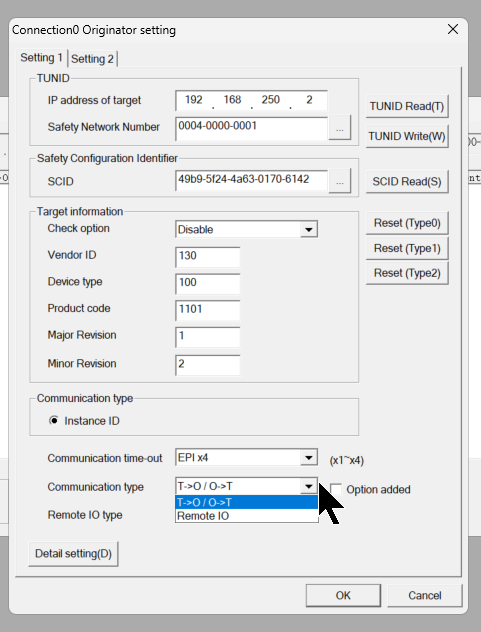Screen dimensions: 481x632
Task: Click the Vendor ID field
Action: (208, 257)
